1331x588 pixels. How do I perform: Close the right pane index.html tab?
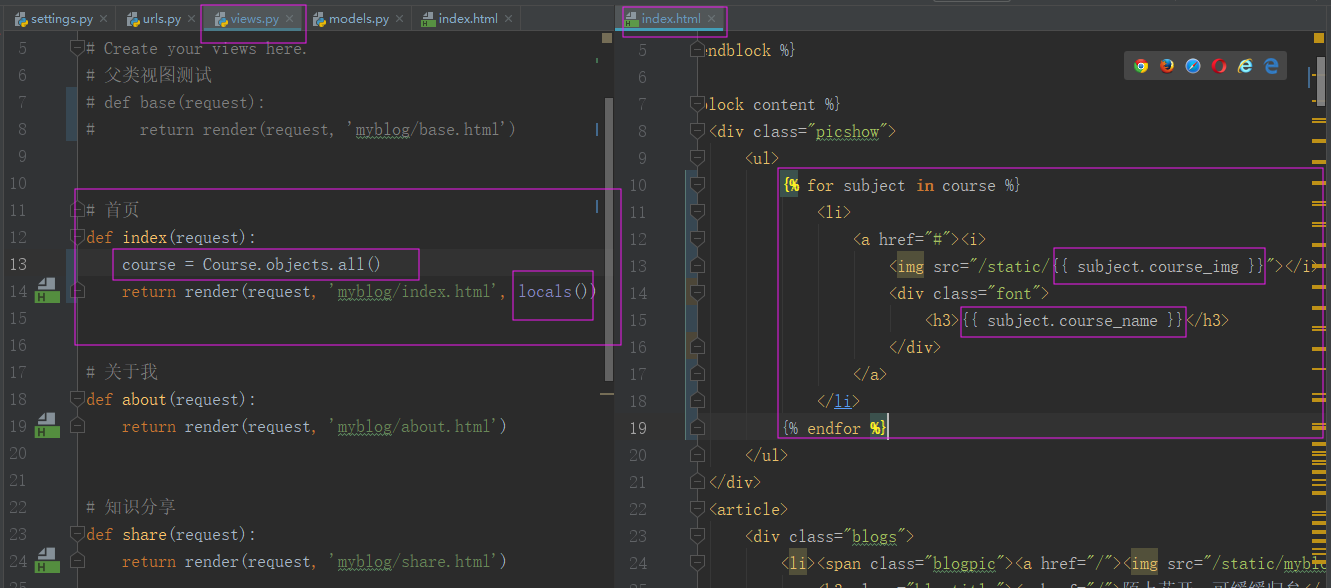coord(713,19)
